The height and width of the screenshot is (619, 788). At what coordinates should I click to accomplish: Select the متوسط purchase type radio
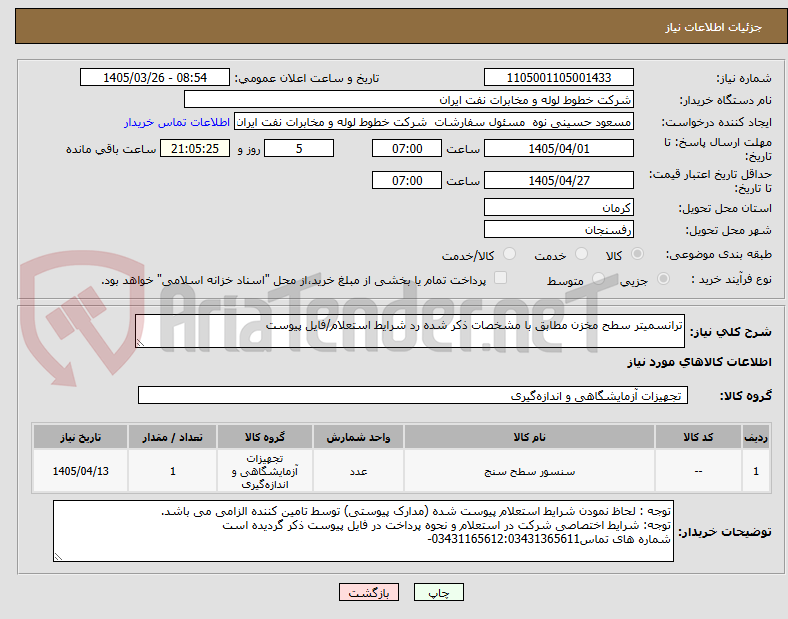click(x=598, y=278)
